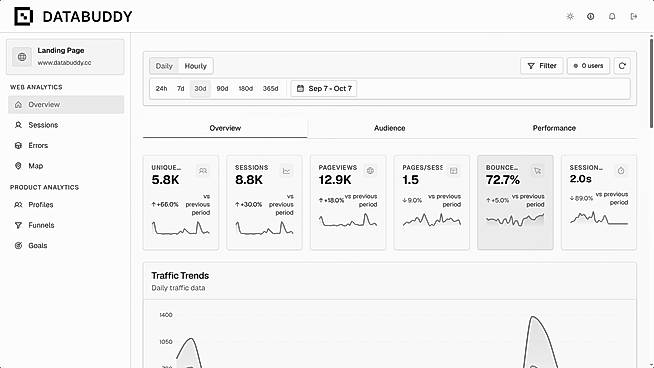Click the Profiles people icon in sidebar
The image size is (654, 368).
point(18,205)
